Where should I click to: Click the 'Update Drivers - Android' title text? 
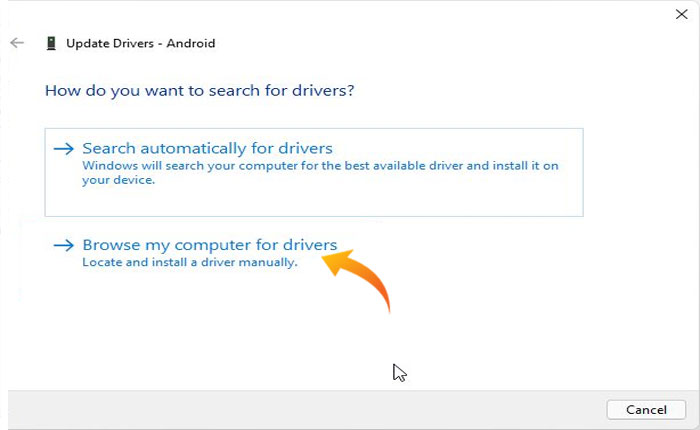[x=140, y=43]
